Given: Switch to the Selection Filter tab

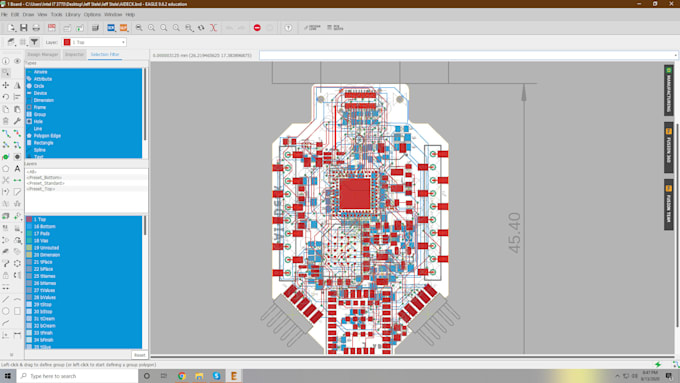Looking at the screenshot, I should tap(105, 55).
